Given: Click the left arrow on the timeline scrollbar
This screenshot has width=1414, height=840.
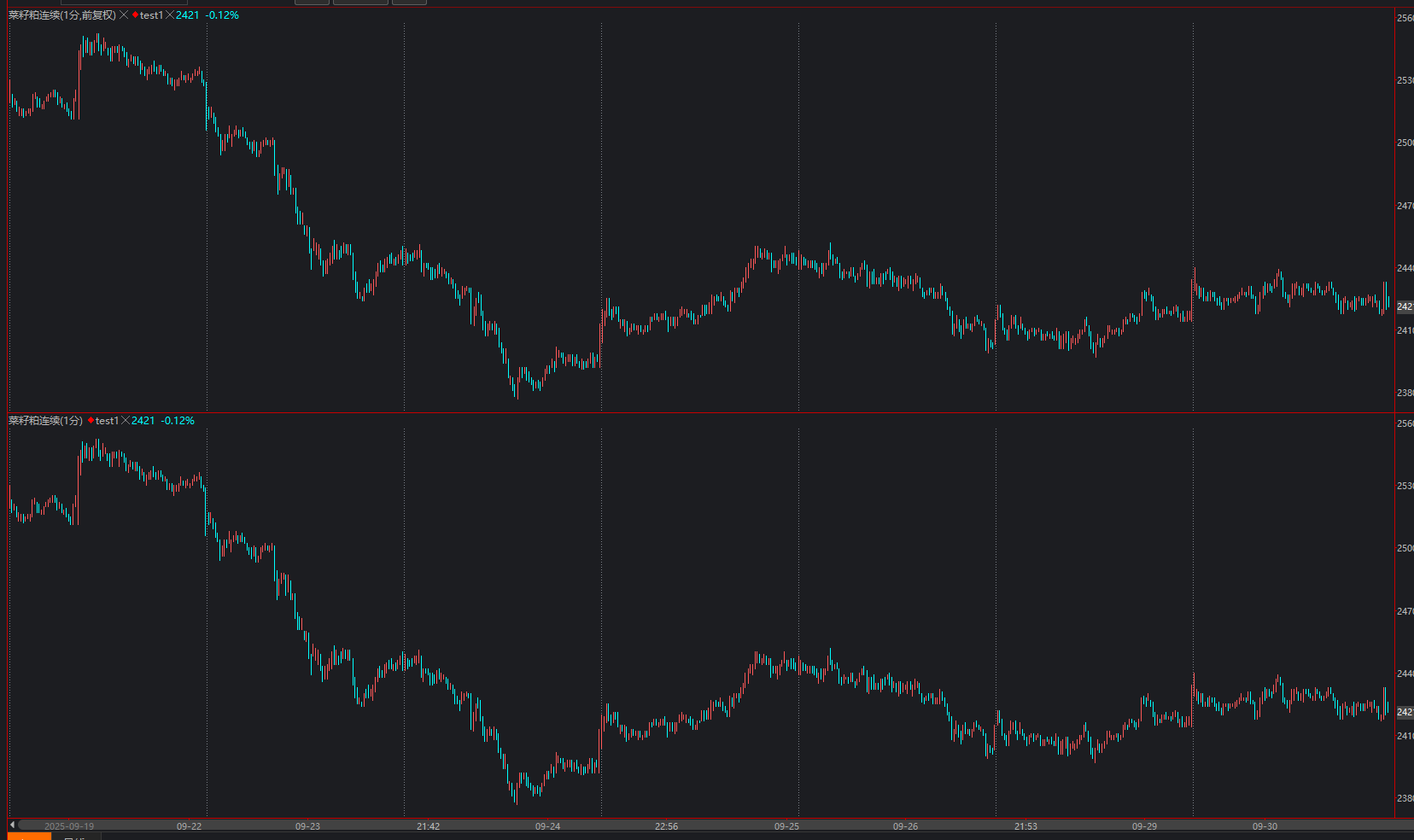Looking at the screenshot, I should coord(12,825).
